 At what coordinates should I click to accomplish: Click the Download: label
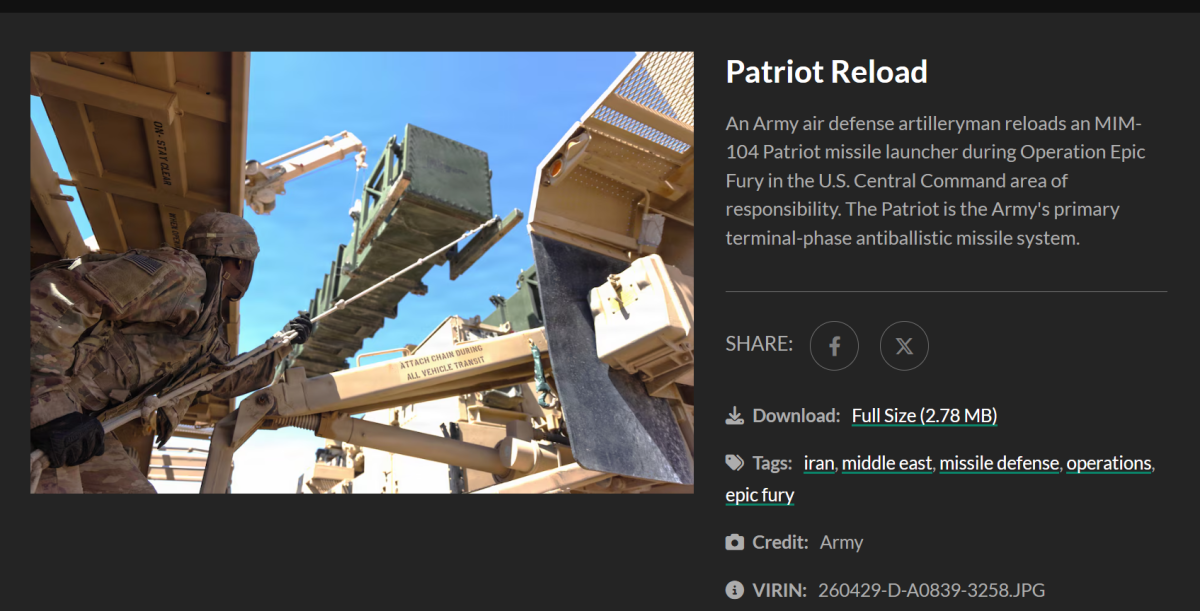tap(796, 415)
